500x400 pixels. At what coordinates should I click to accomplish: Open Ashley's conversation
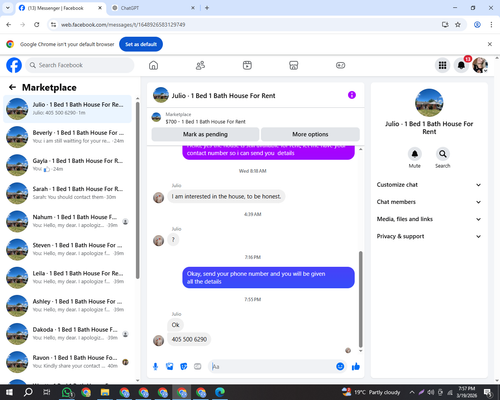(x=67, y=306)
